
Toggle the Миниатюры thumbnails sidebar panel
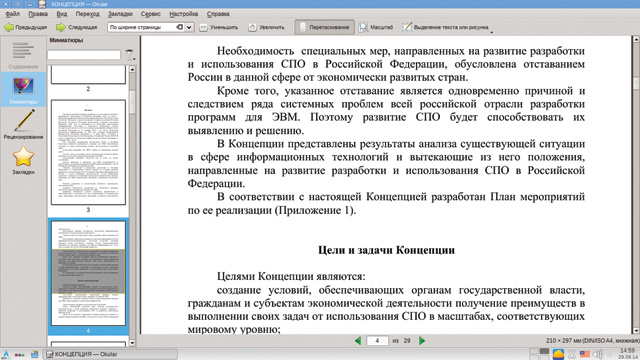23,89
